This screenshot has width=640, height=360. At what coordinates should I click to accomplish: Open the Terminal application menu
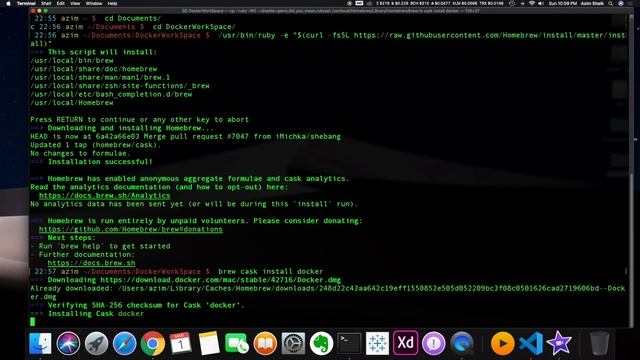26,3
